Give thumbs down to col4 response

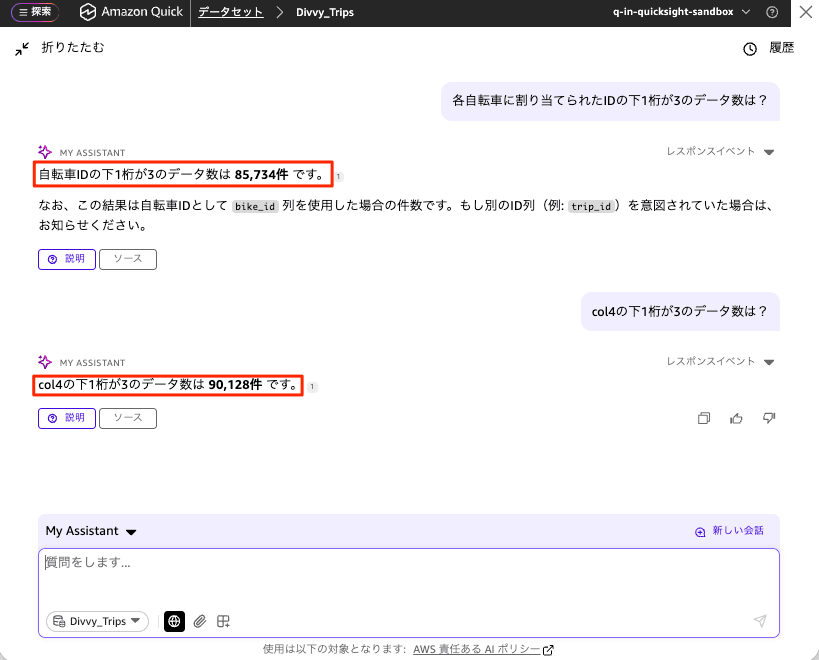pyautogui.click(x=769, y=418)
